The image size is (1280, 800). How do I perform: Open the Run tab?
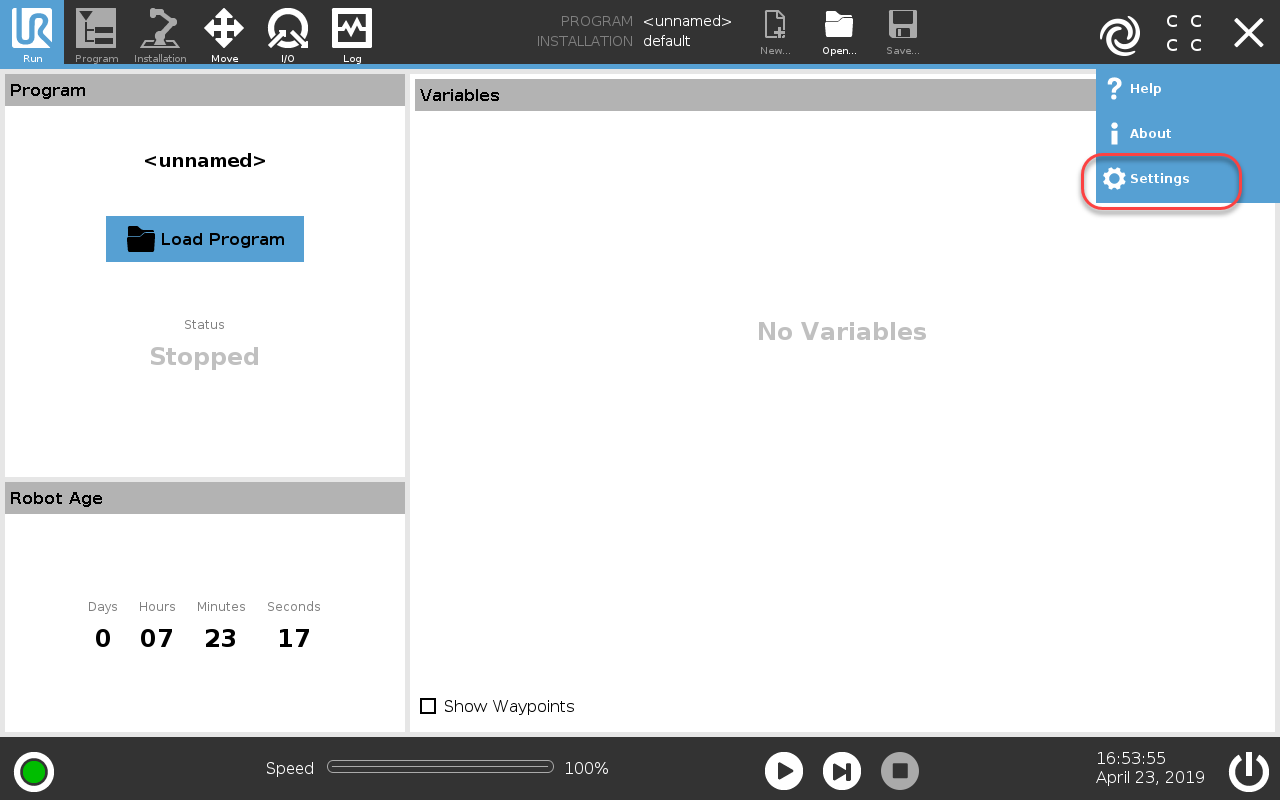click(32, 32)
